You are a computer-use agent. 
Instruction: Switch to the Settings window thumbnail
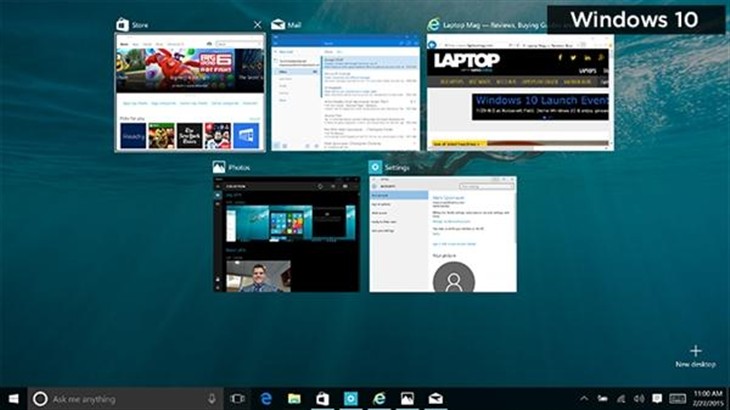443,234
